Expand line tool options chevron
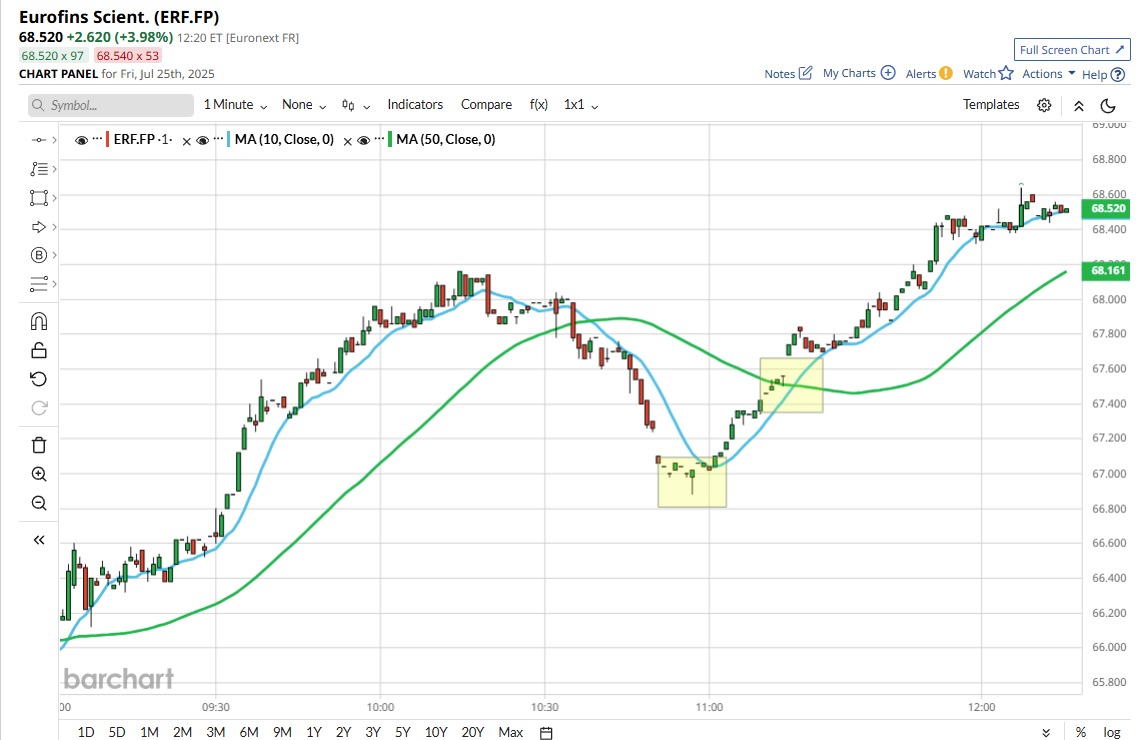Screen dimensions: 1139x740 (x=54, y=139)
